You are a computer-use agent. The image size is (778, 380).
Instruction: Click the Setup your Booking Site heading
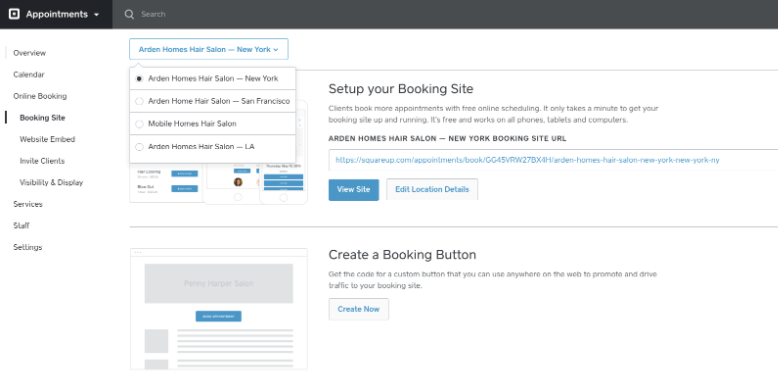tap(401, 89)
